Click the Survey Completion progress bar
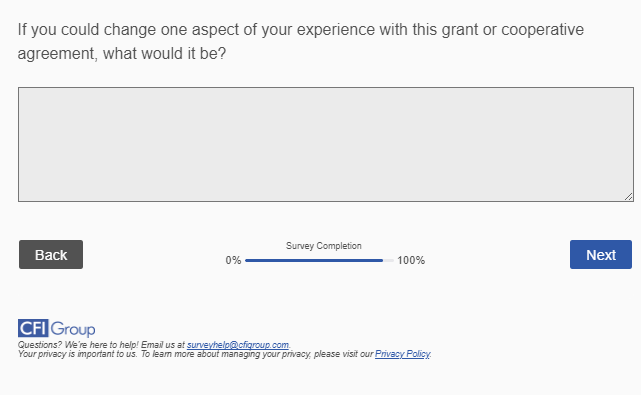The height and width of the screenshot is (395, 641). (x=319, y=260)
